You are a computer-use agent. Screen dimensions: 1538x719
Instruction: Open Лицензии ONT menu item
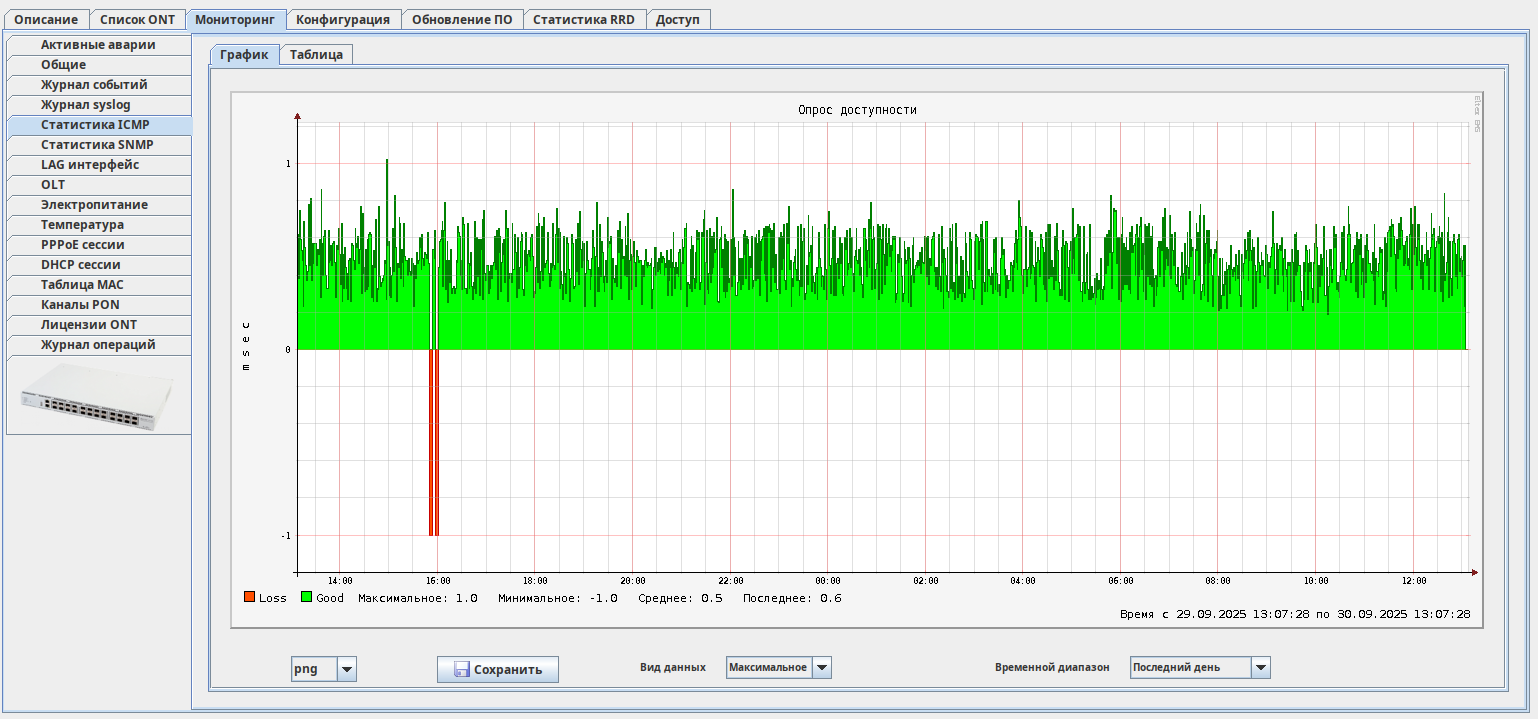coord(89,325)
